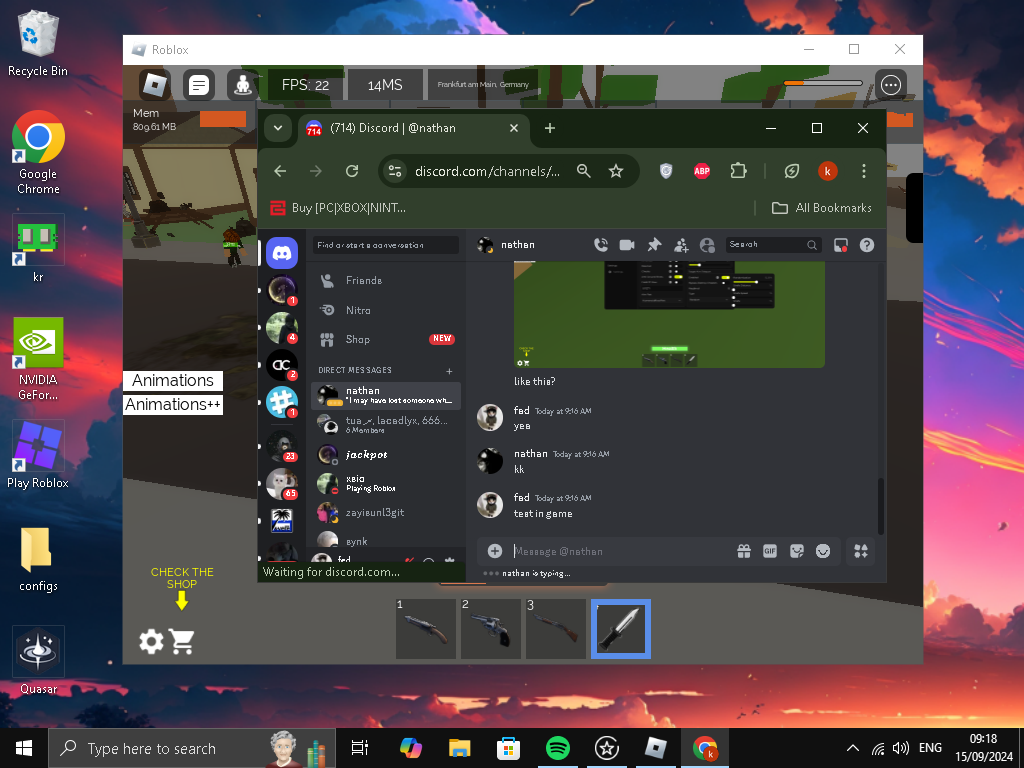The image size is (1024, 768).
Task: Open the server with the AC logo
Action: (282, 365)
